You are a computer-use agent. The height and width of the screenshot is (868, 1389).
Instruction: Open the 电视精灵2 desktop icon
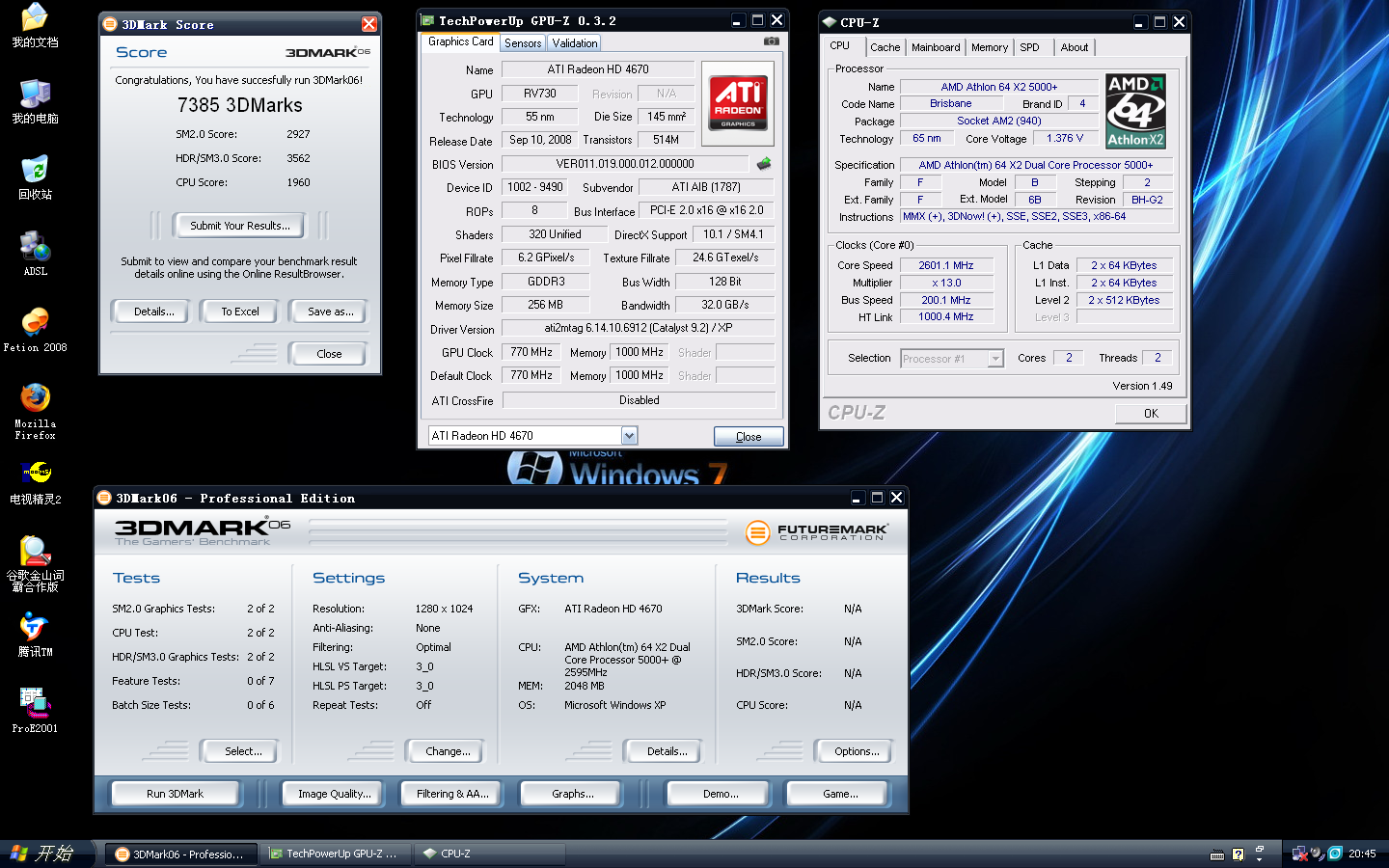point(35,482)
